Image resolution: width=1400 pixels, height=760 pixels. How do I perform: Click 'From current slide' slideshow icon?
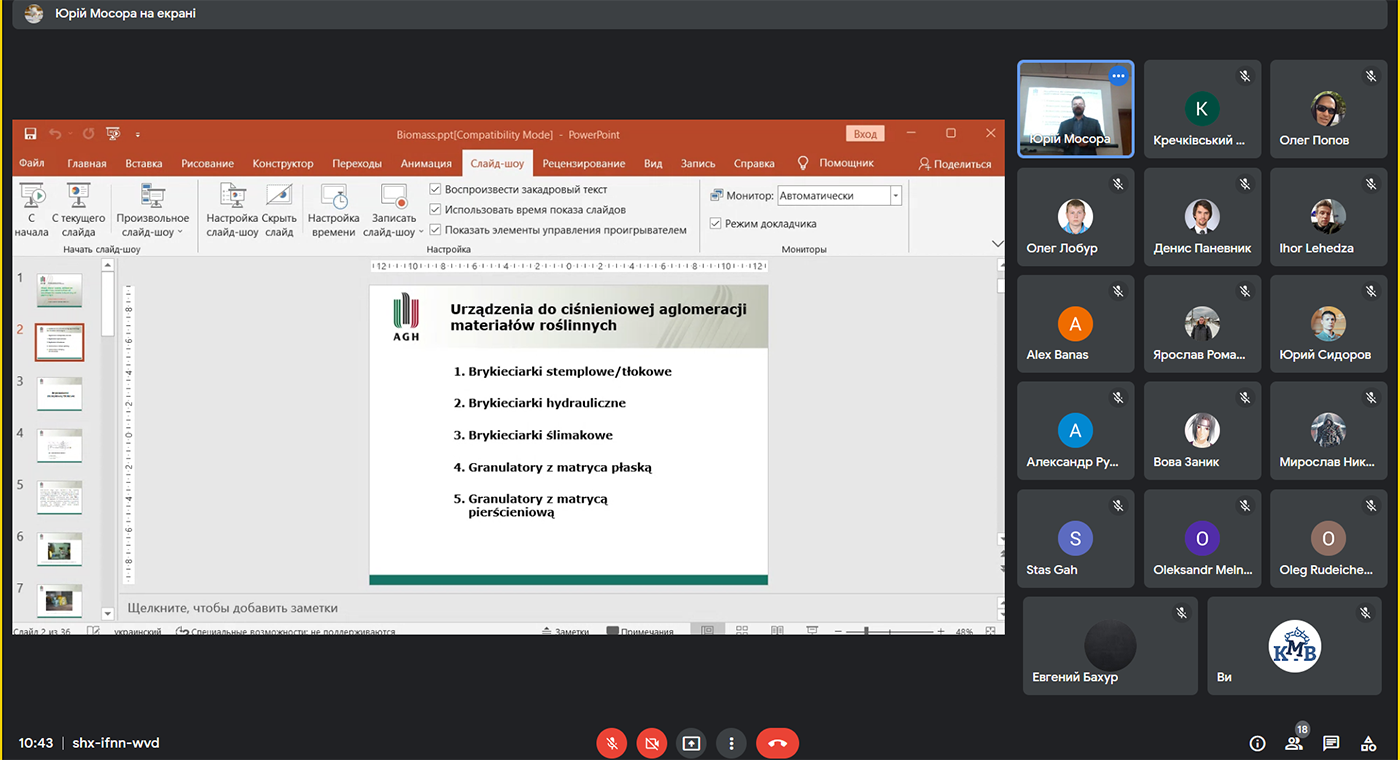pyautogui.click(x=78, y=198)
